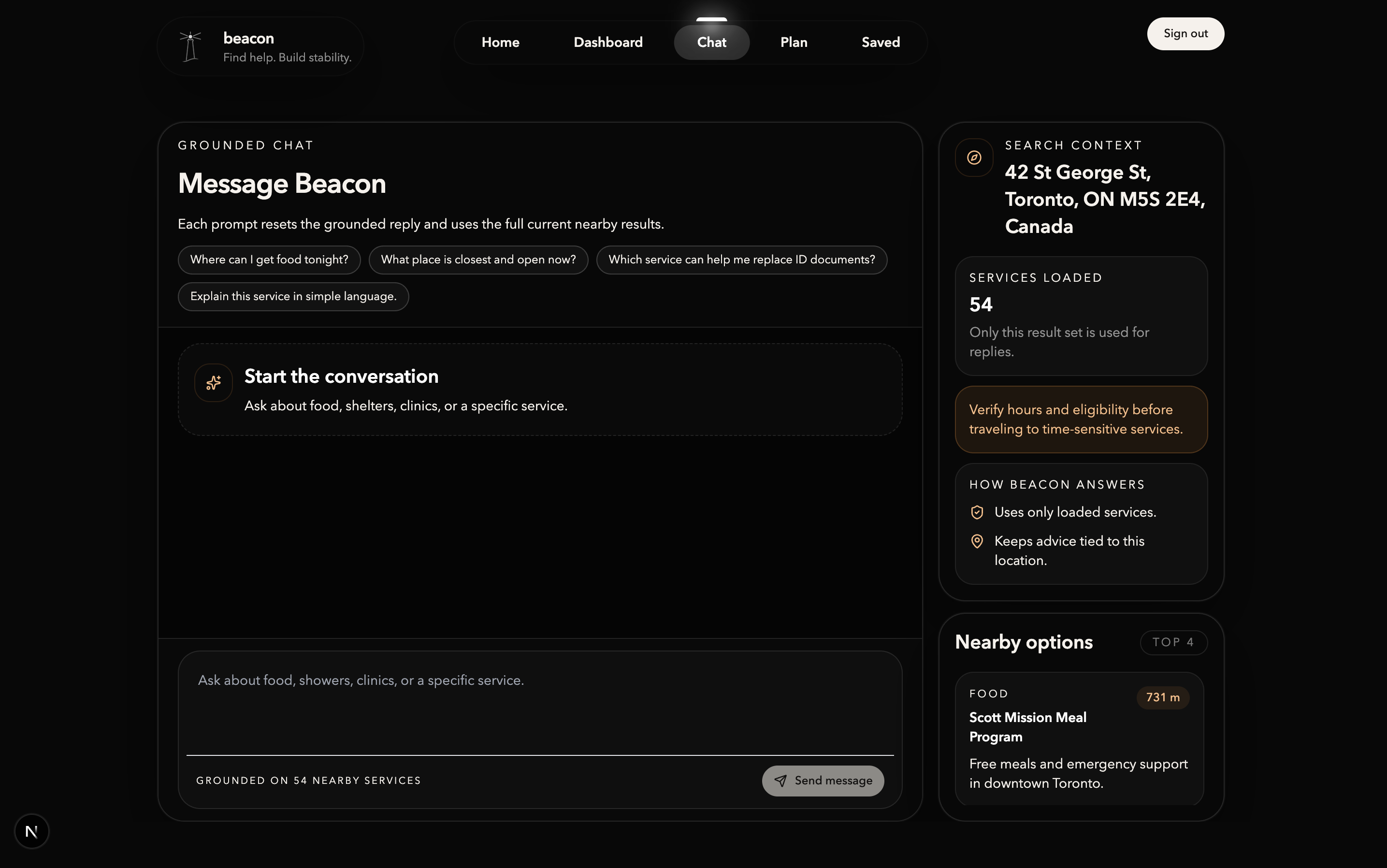1387x868 pixels.
Task: Click the sparkle icon in Start the conversation
Action: coord(214,382)
